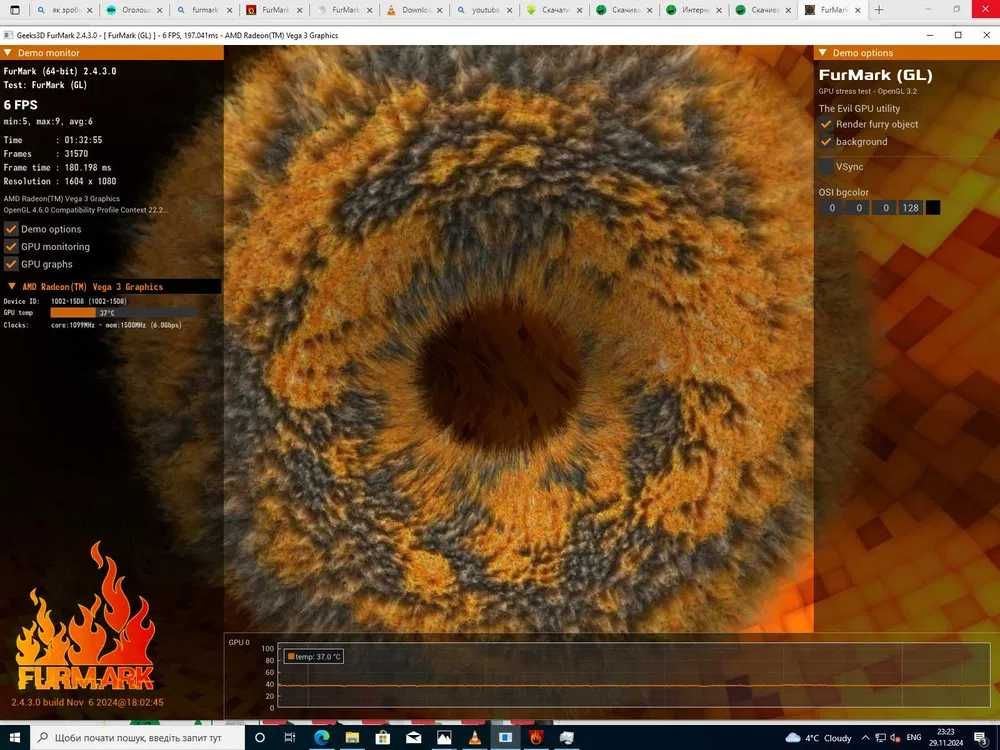The width and height of the screenshot is (1000, 750).
Task: Click the OSI bgcolor alpha field showing 128
Action: 910,207
